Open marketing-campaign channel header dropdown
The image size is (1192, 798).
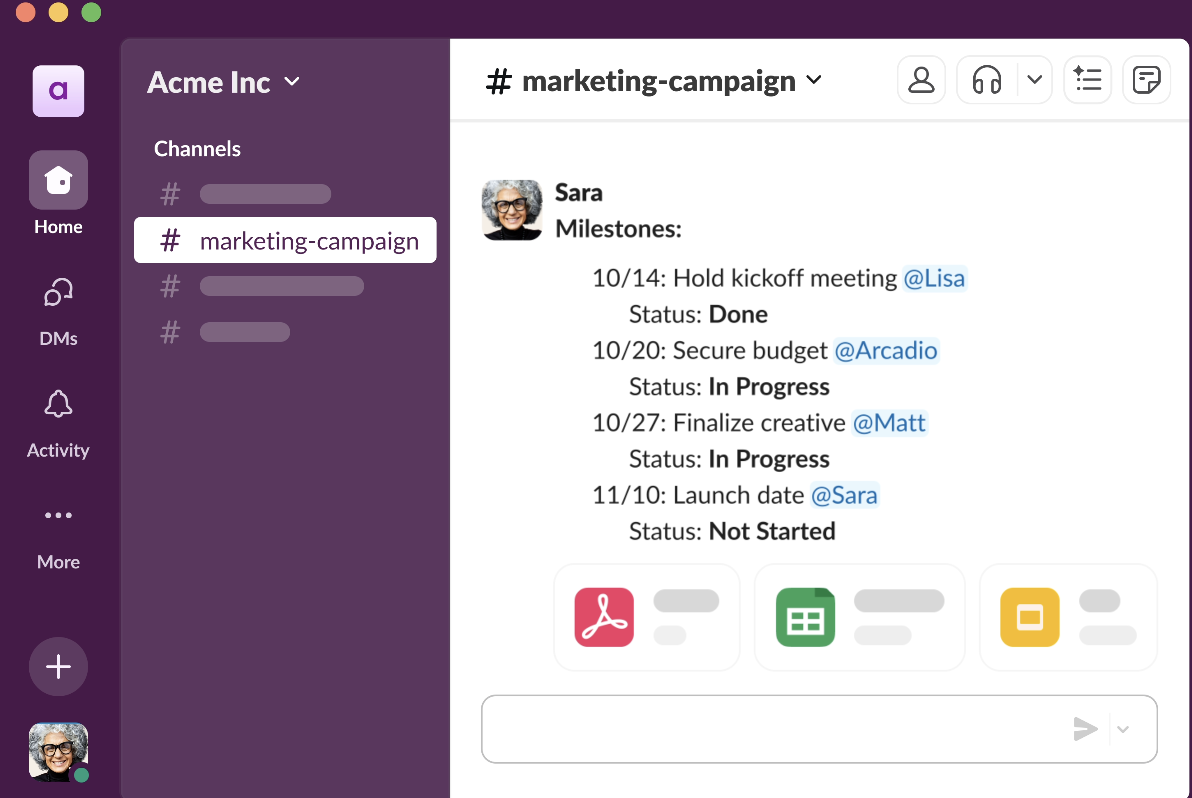coord(814,80)
